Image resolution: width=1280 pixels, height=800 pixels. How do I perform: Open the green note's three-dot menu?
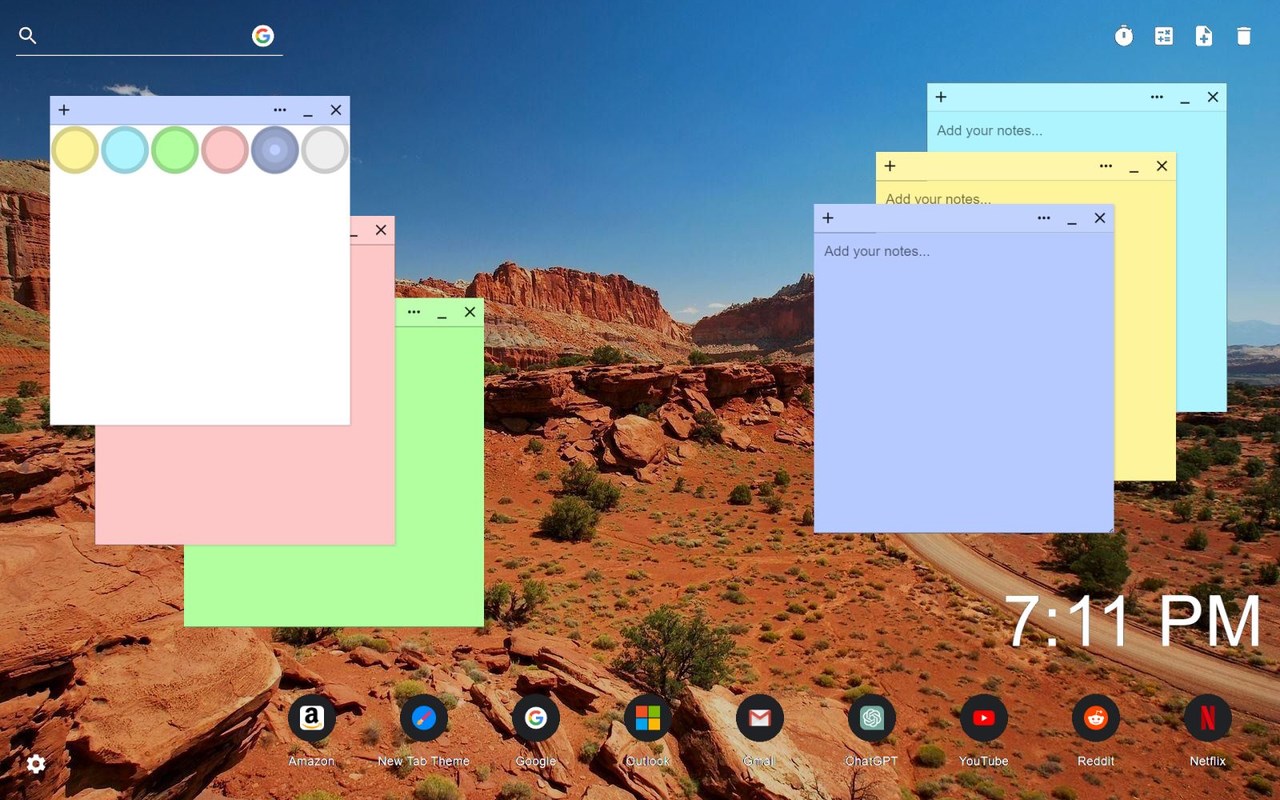click(x=414, y=312)
